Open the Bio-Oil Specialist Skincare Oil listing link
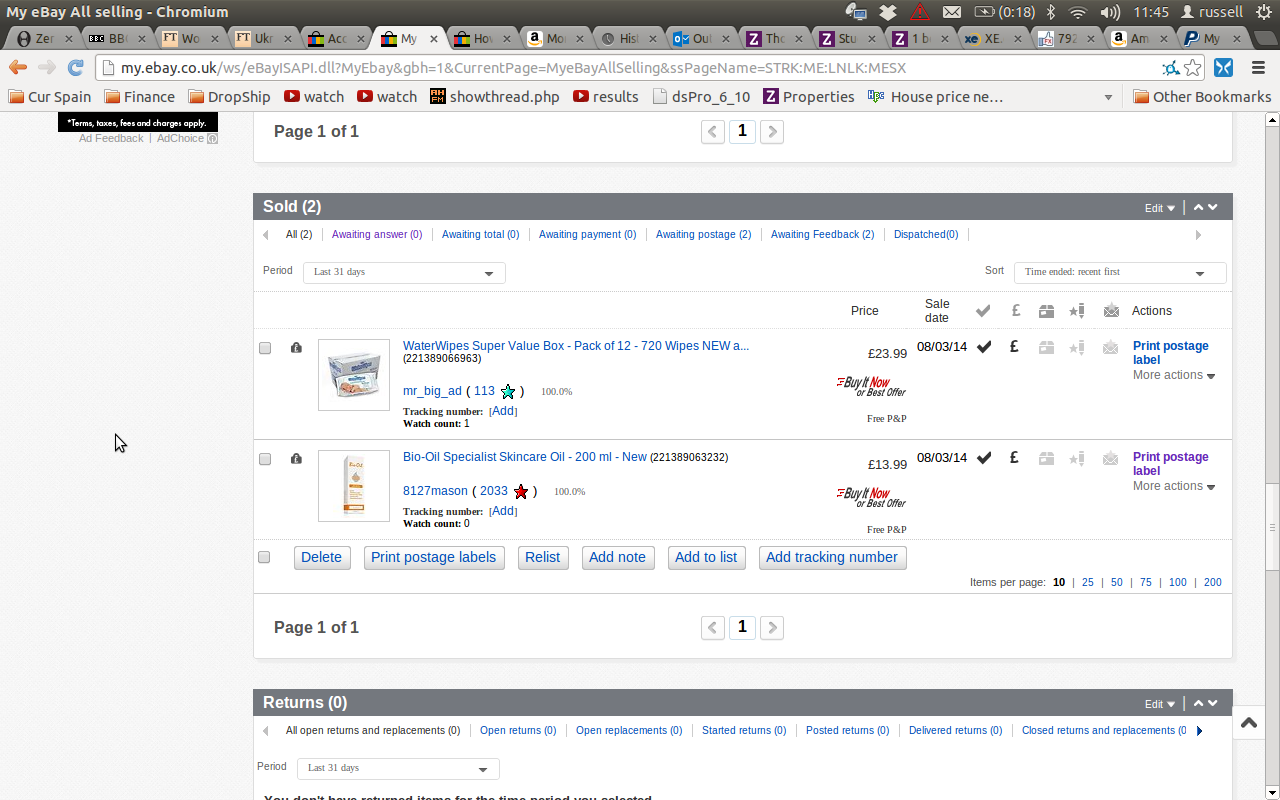The height and width of the screenshot is (800, 1280). click(525, 457)
